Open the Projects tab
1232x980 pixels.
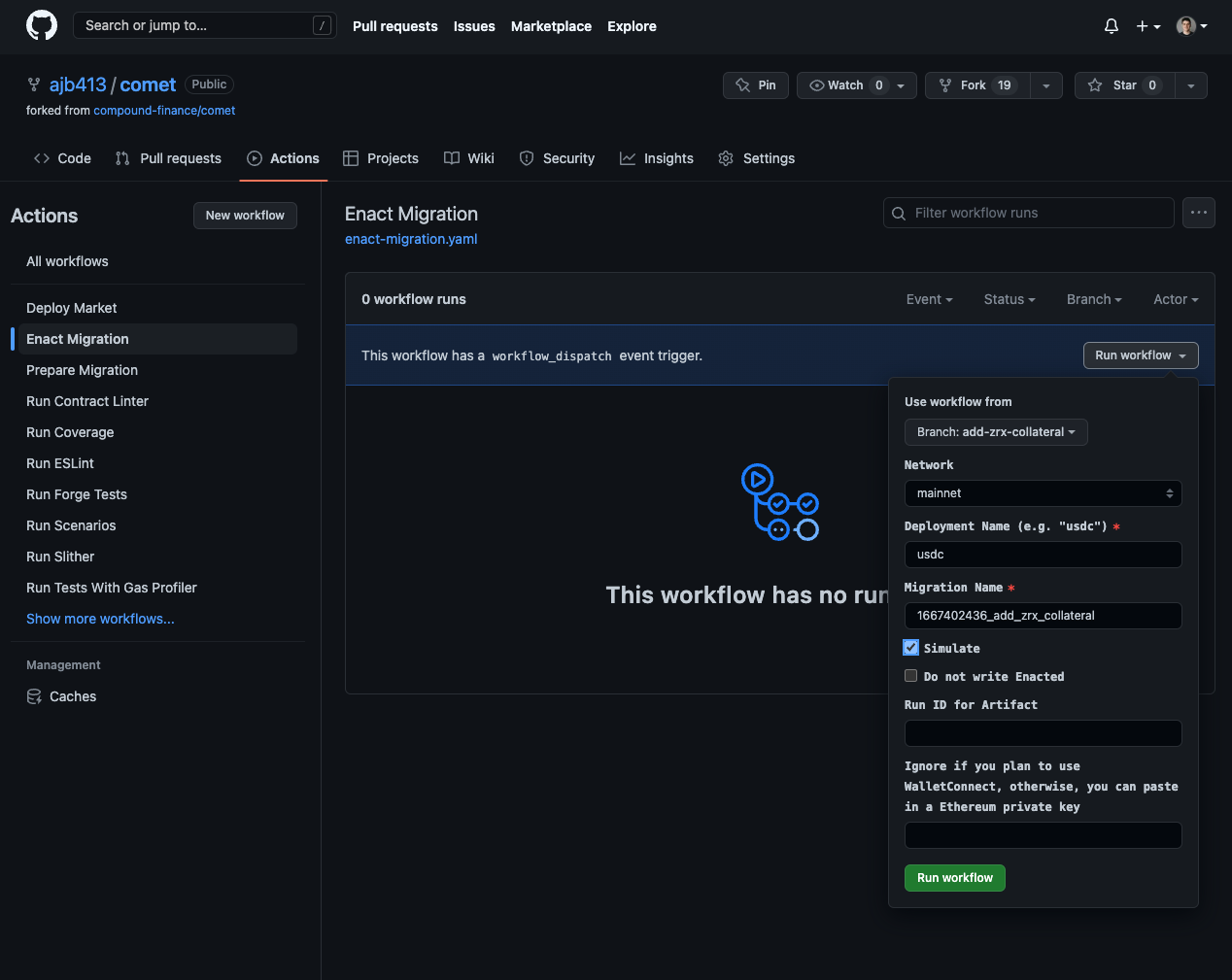381,158
